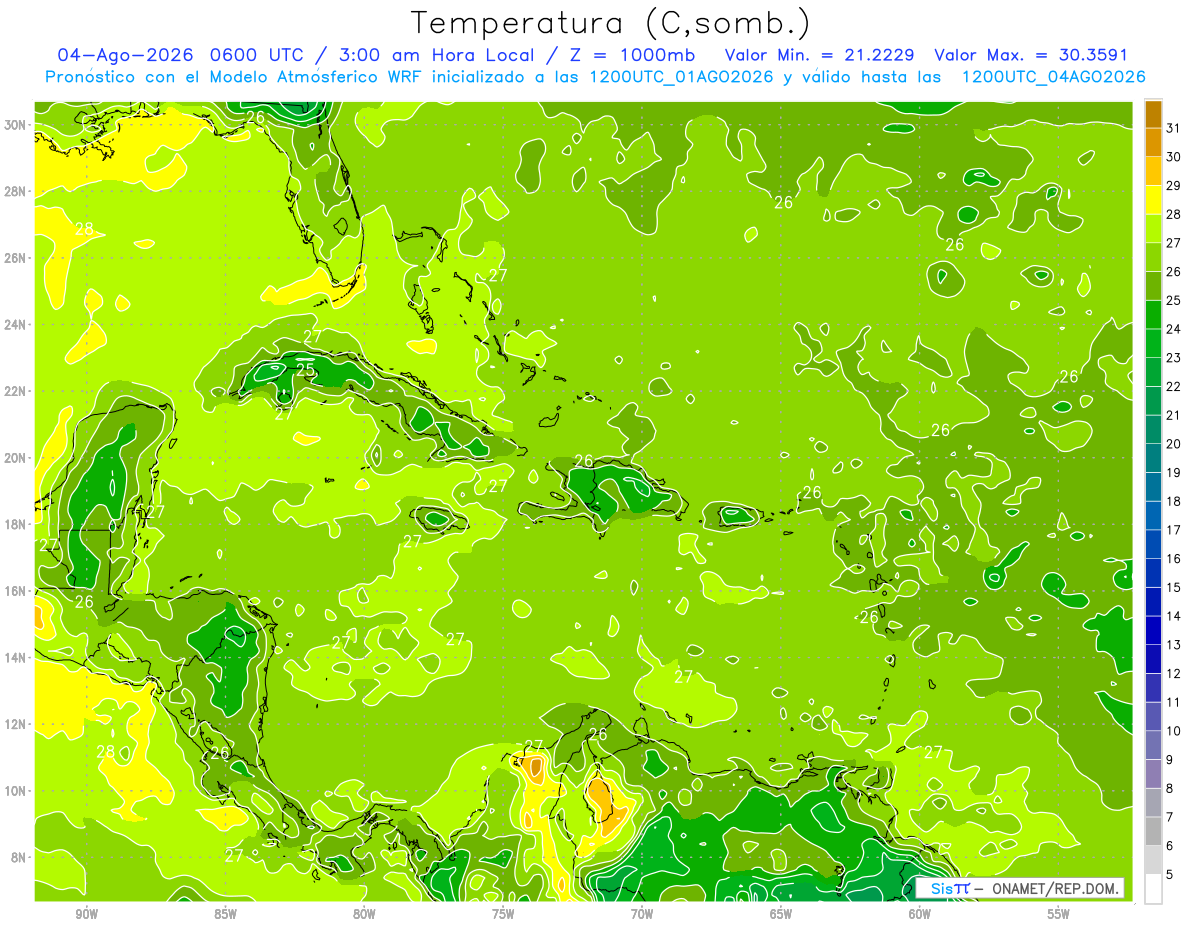Select the "0600 UTC" time text
Viewport: 1200px width, 927px height.
(259, 55)
